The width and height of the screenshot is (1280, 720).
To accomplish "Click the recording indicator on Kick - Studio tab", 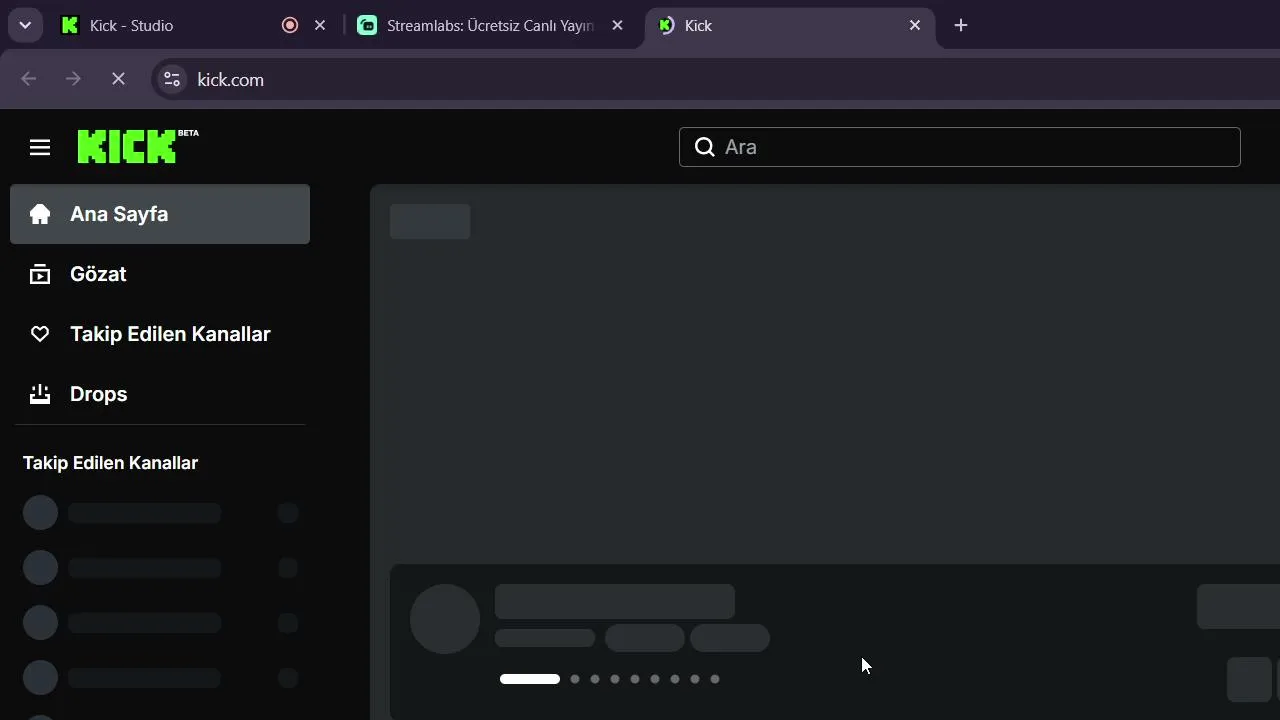I will click(290, 25).
